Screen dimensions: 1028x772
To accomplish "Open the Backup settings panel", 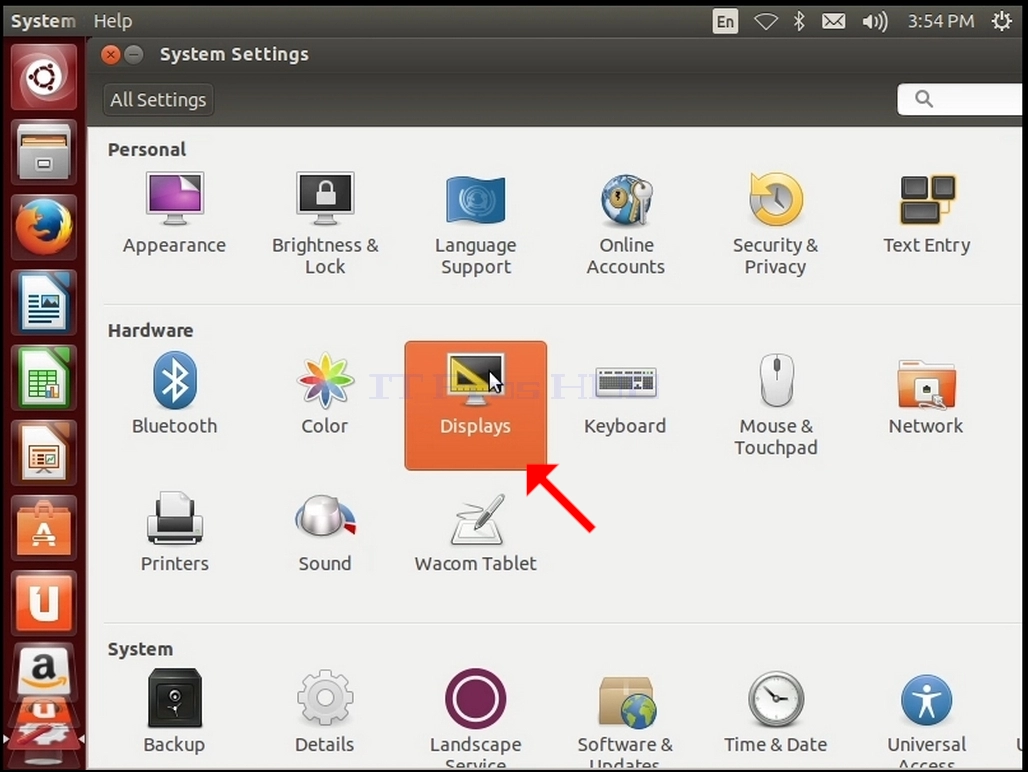I will point(174,711).
